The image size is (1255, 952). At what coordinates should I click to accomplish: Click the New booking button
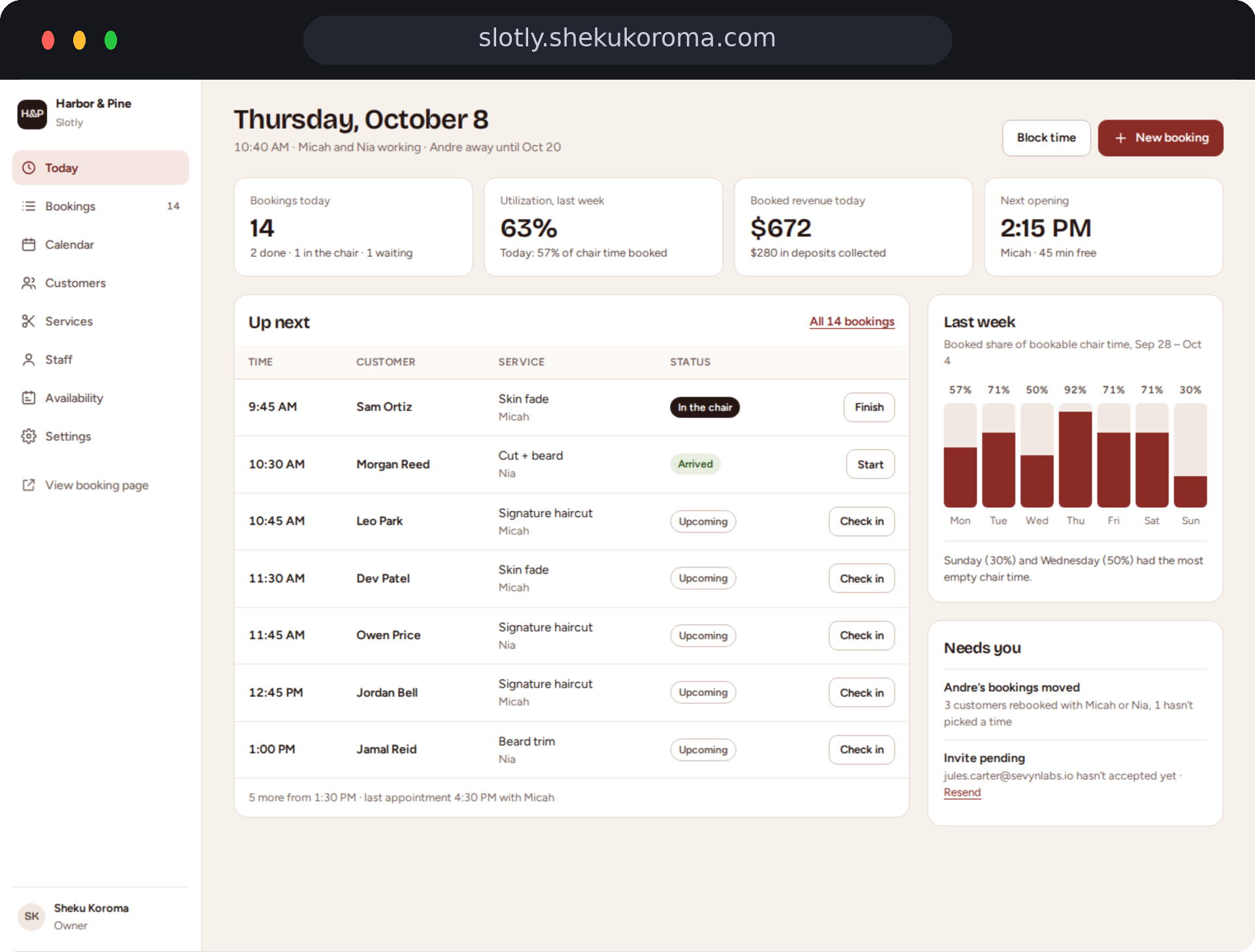click(x=1160, y=138)
